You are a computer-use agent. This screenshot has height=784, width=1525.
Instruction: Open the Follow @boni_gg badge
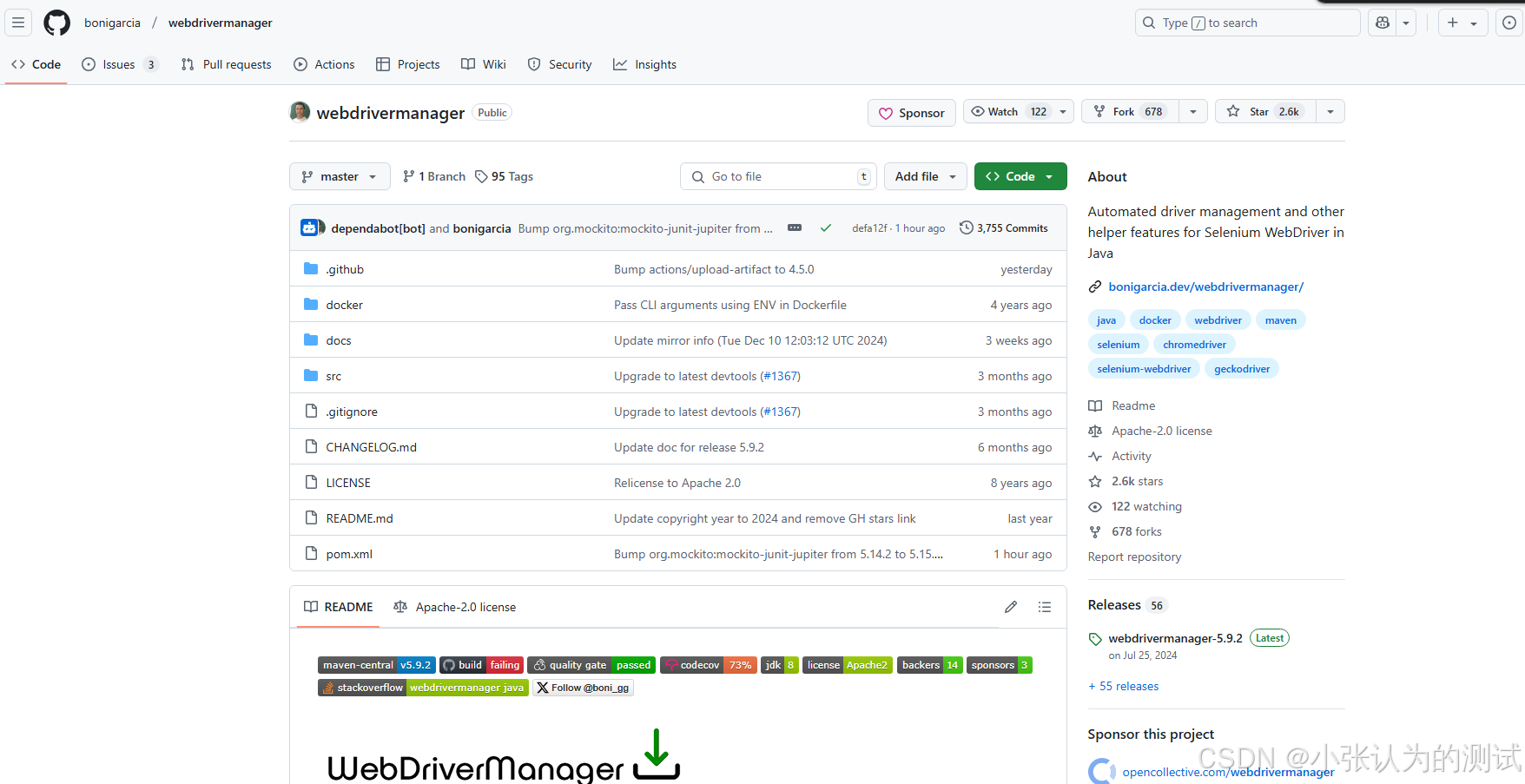pyautogui.click(x=583, y=688)
